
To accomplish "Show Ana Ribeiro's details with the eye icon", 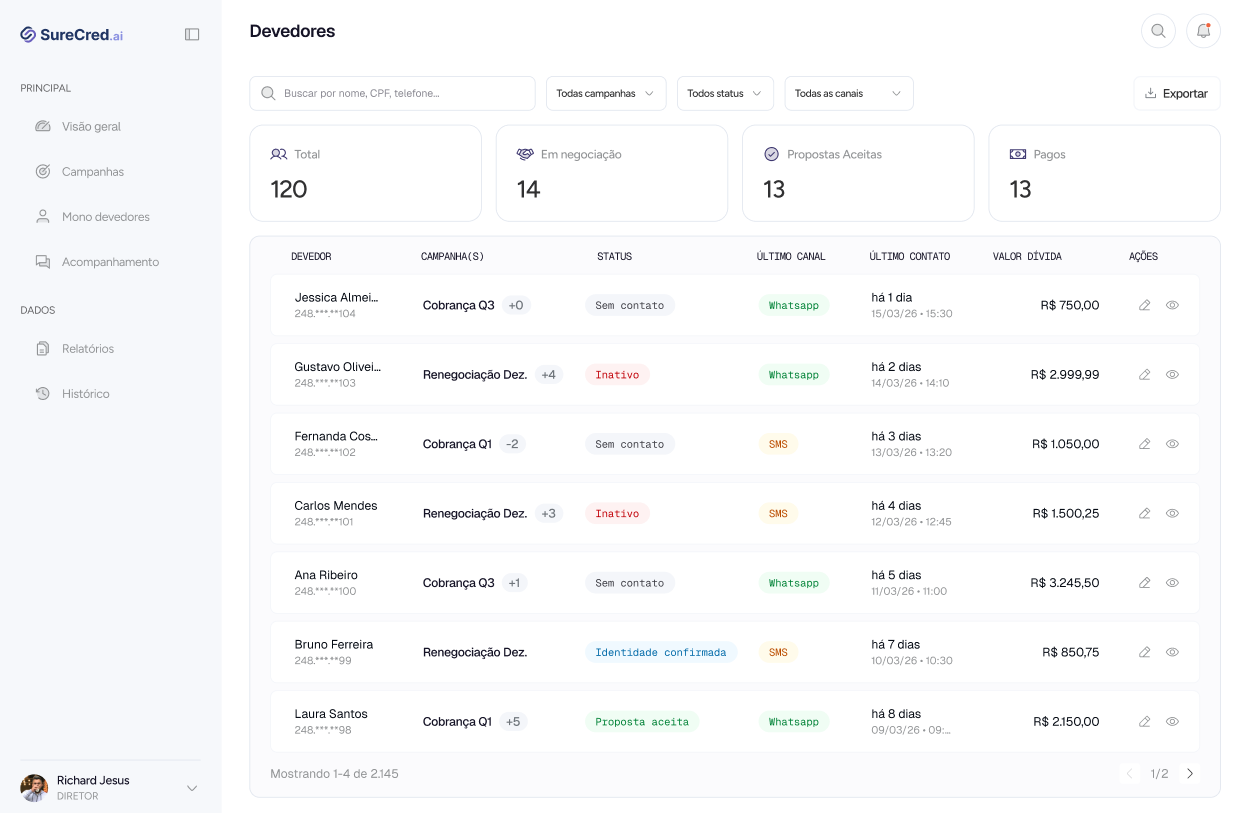I will (x=1172, y=582).
